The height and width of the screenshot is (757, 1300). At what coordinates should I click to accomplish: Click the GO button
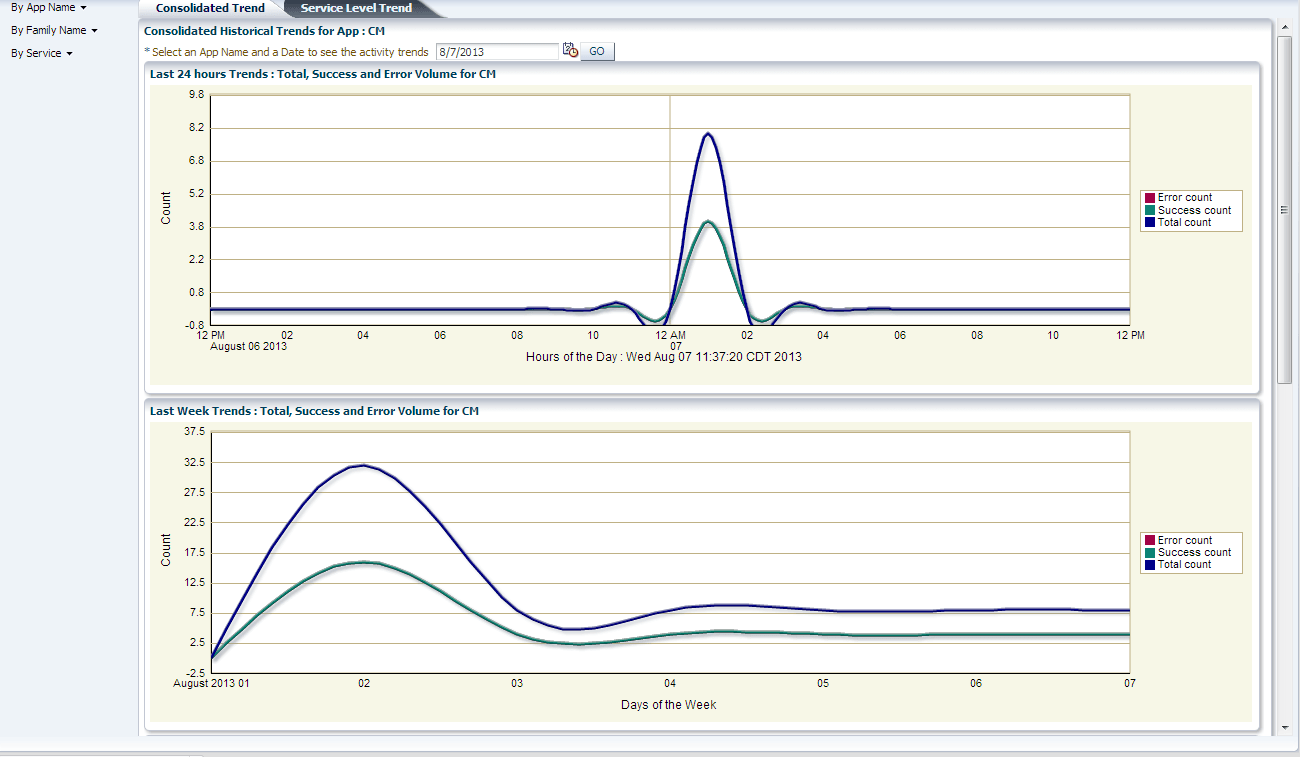coord(597,51)
